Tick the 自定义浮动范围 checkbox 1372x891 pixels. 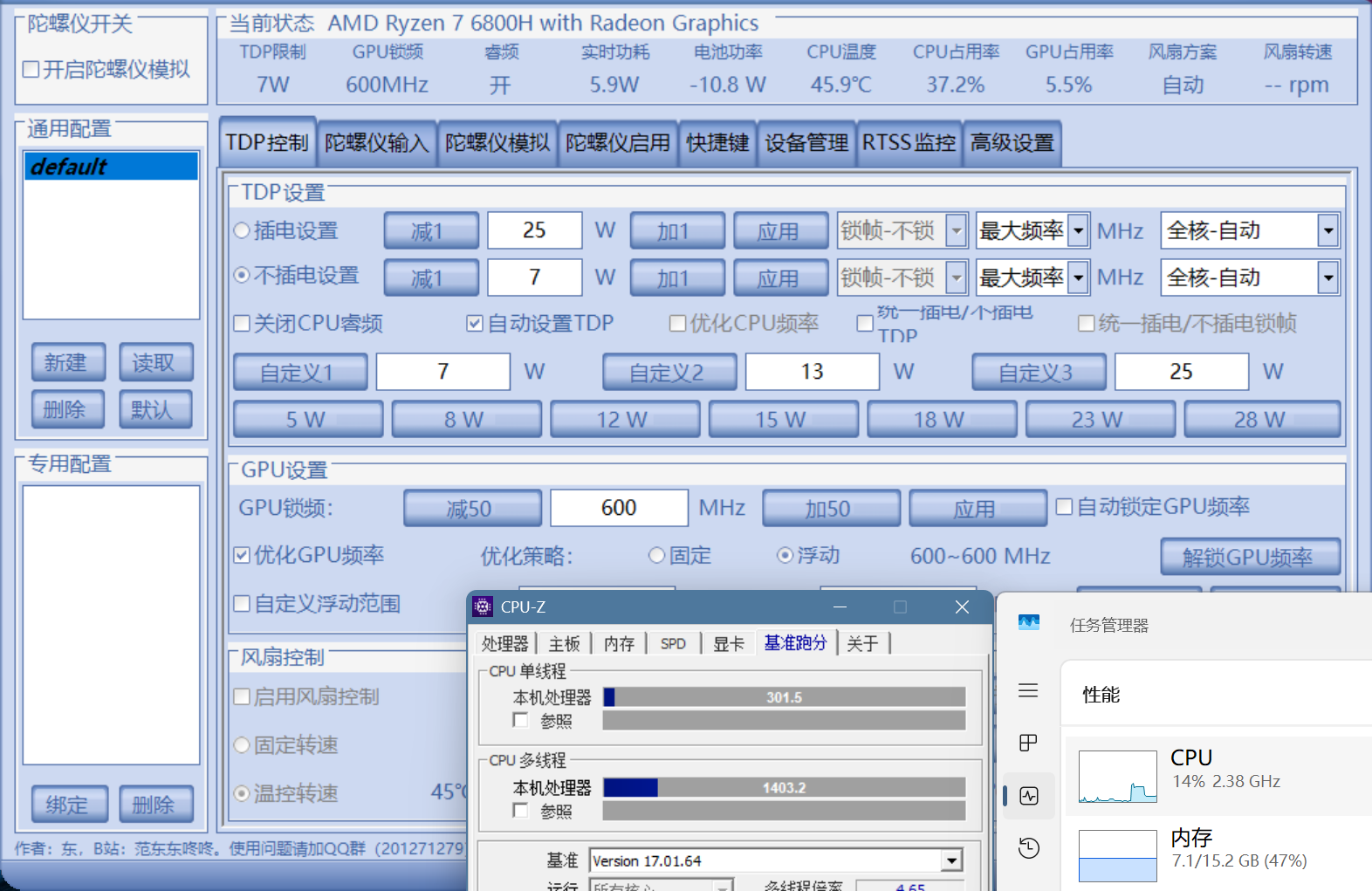[242, 603]
